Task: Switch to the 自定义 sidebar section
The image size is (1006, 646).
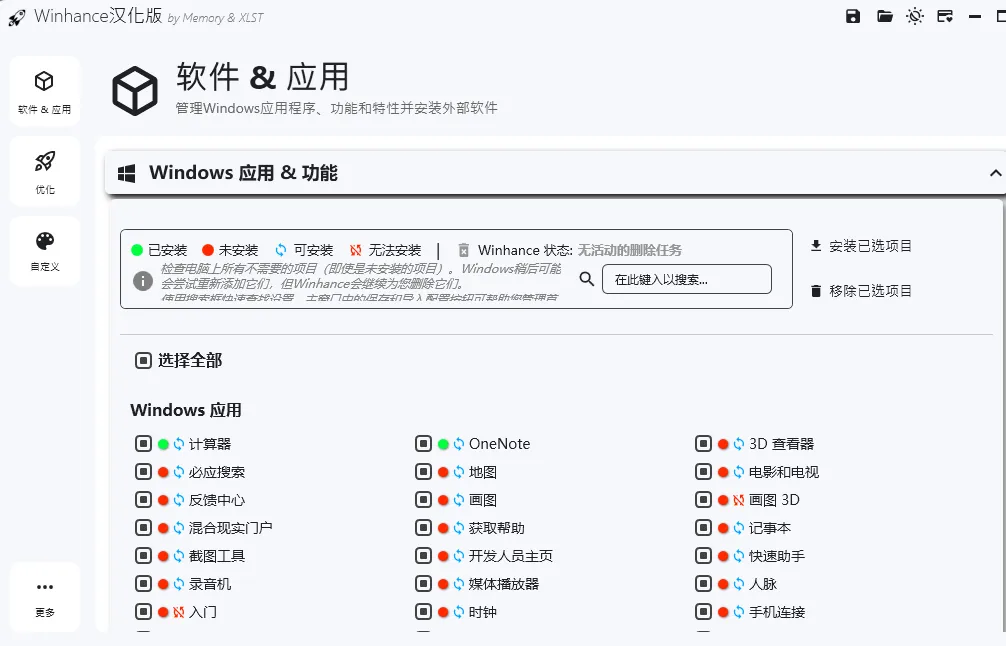Action: (x=44, y=251)
